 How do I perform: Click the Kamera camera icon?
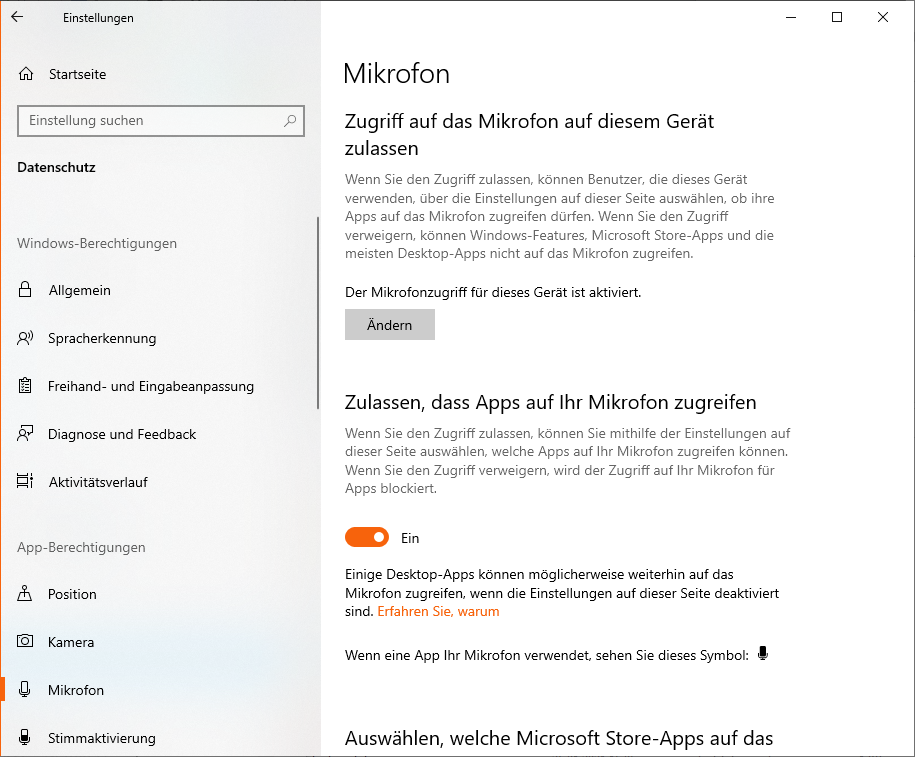(25, 641)
